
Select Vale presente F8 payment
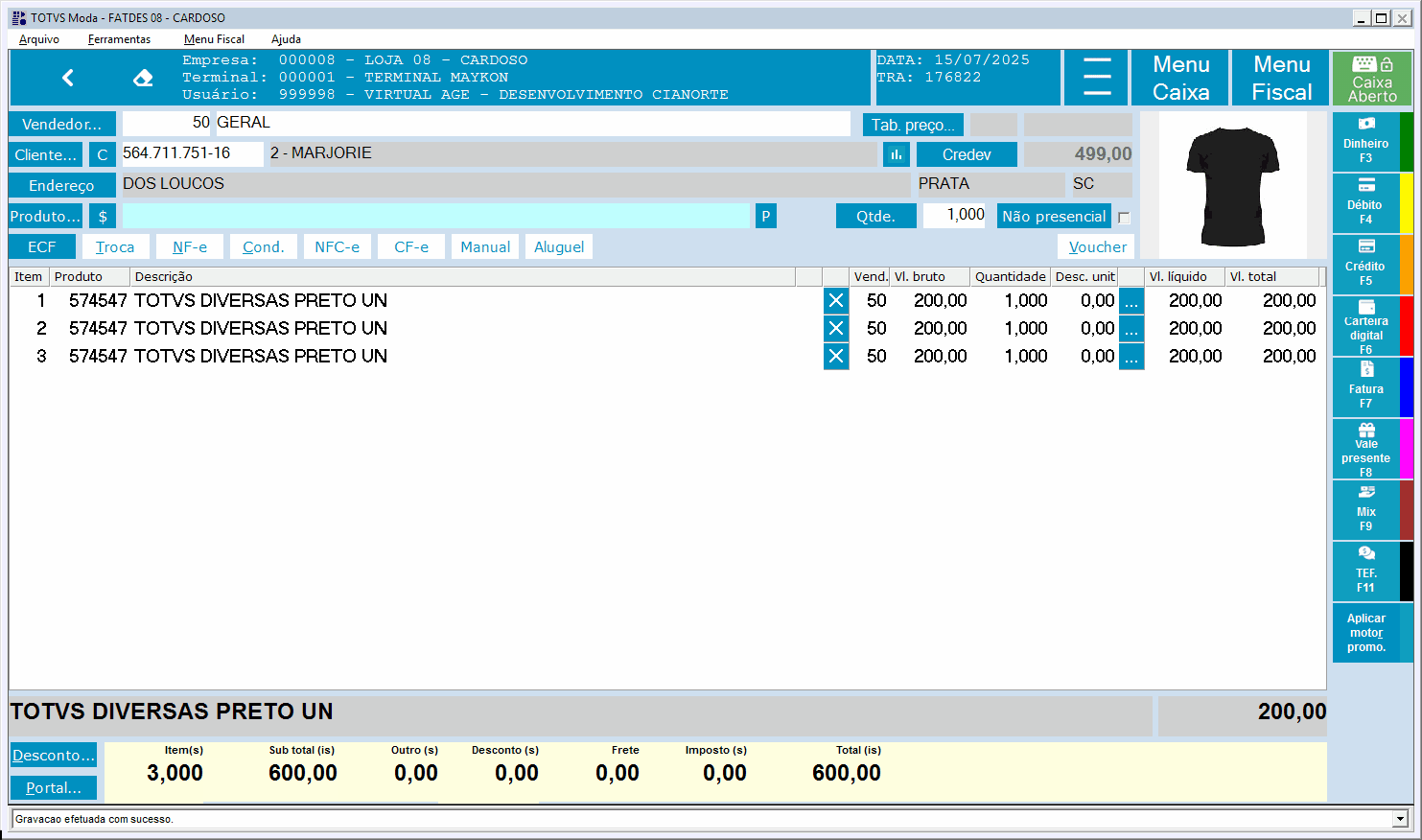coord(1365,449)
